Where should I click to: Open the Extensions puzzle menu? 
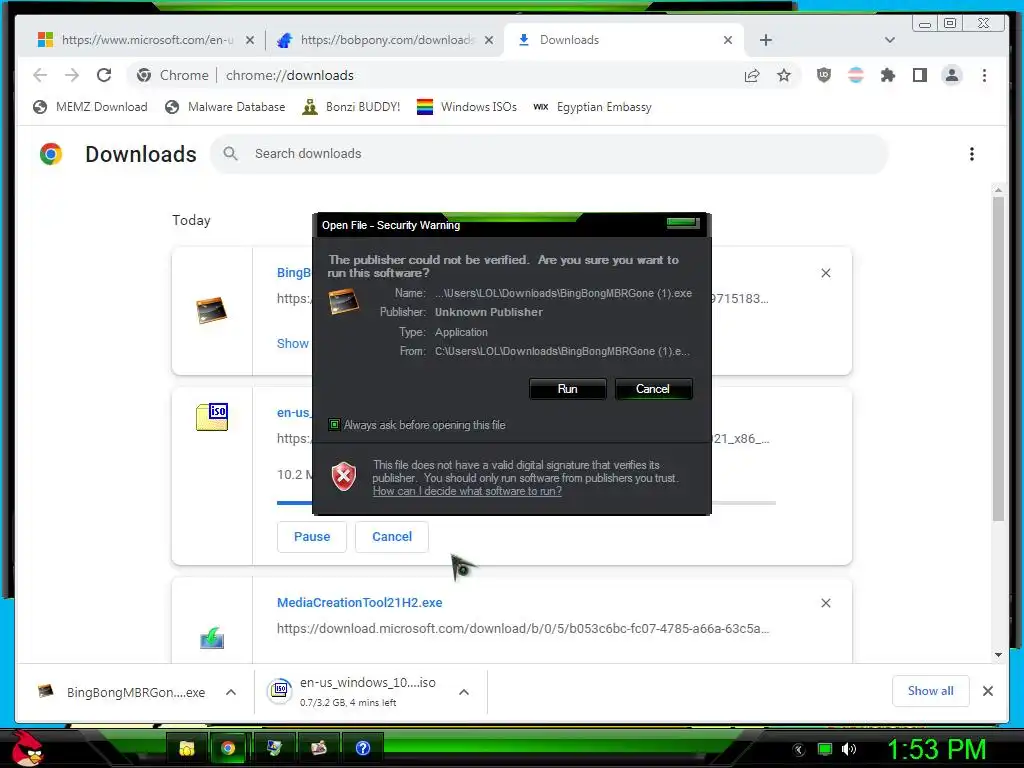coord(888,75)
